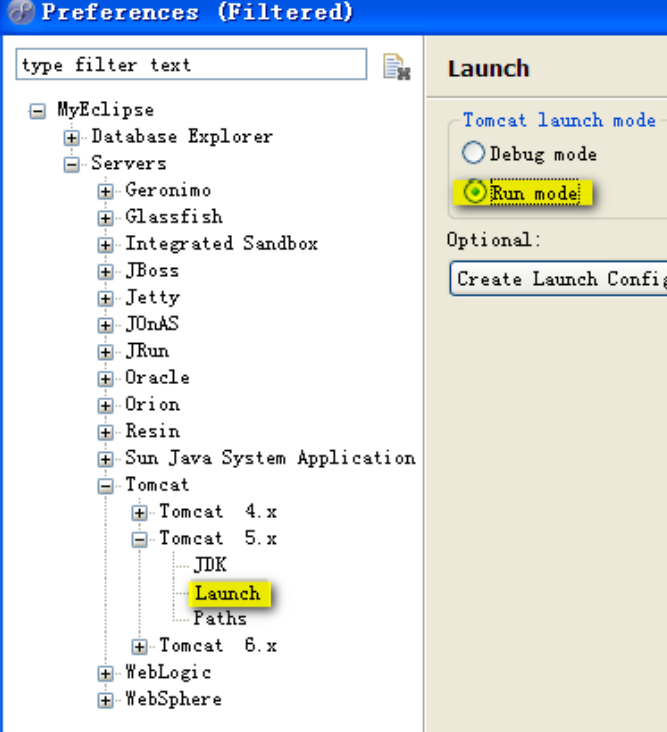Select the Database Explorer tree item

coord(182,137)
